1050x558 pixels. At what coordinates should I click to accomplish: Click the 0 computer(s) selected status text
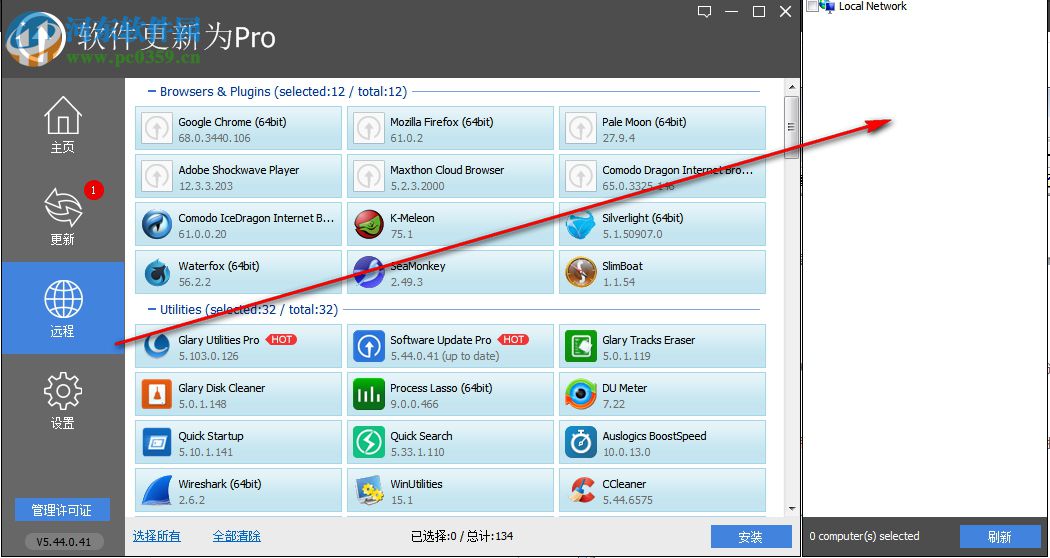864,536
